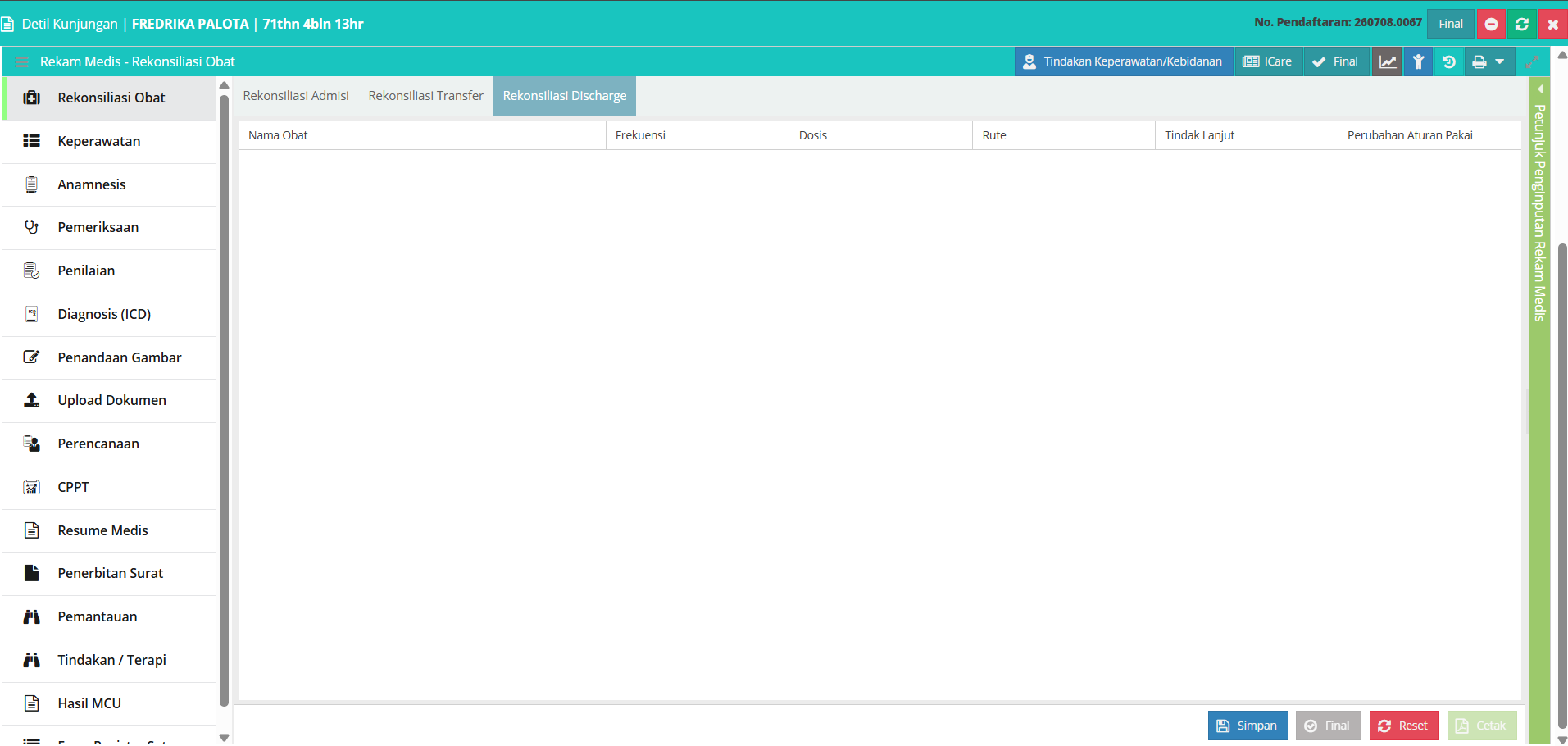
Task: Click the hamburger icon beside Rekam Medis
Action: tap(22, 61)
